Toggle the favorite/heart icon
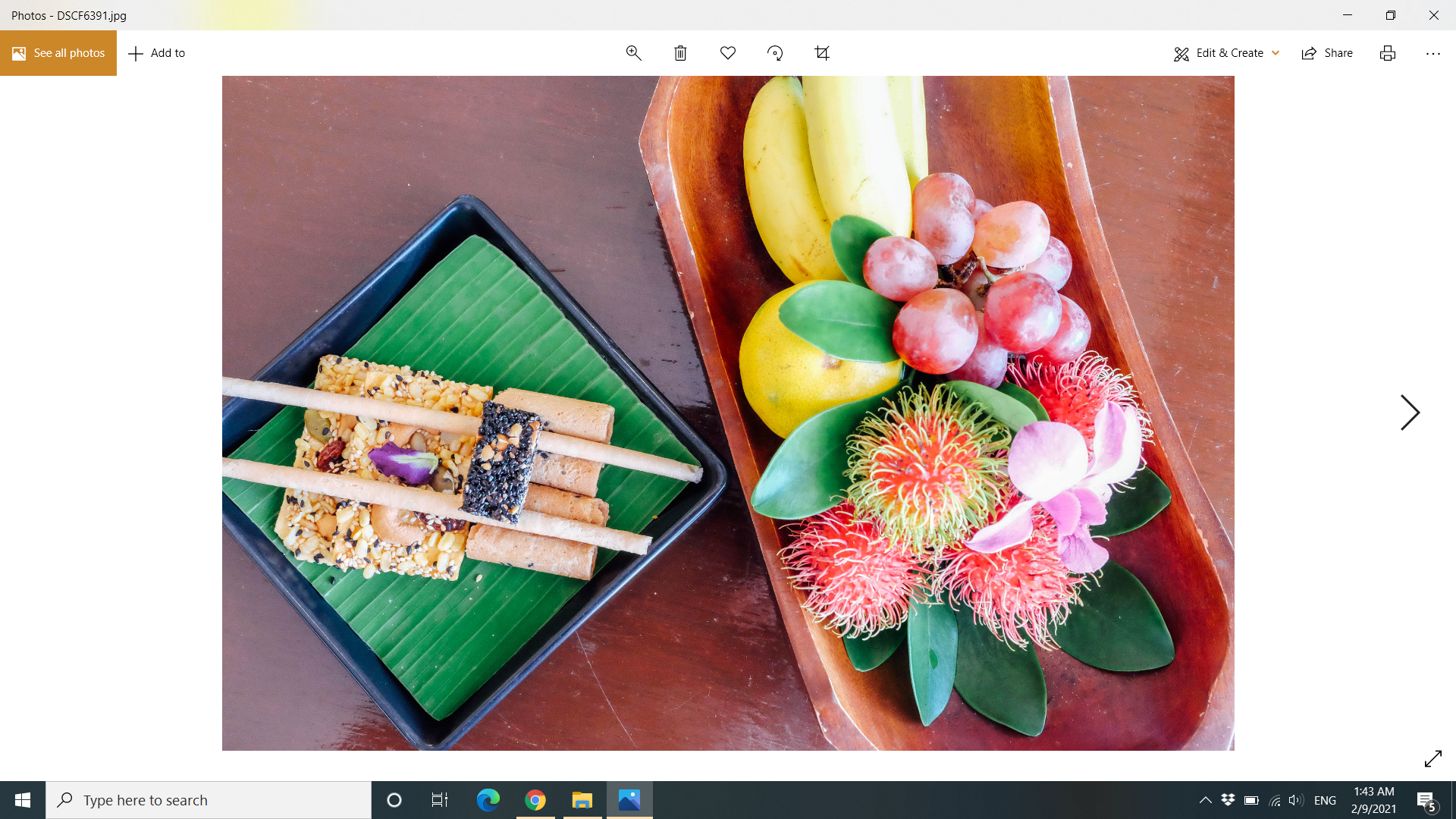The image size is (1456, 819). point(728,53)
